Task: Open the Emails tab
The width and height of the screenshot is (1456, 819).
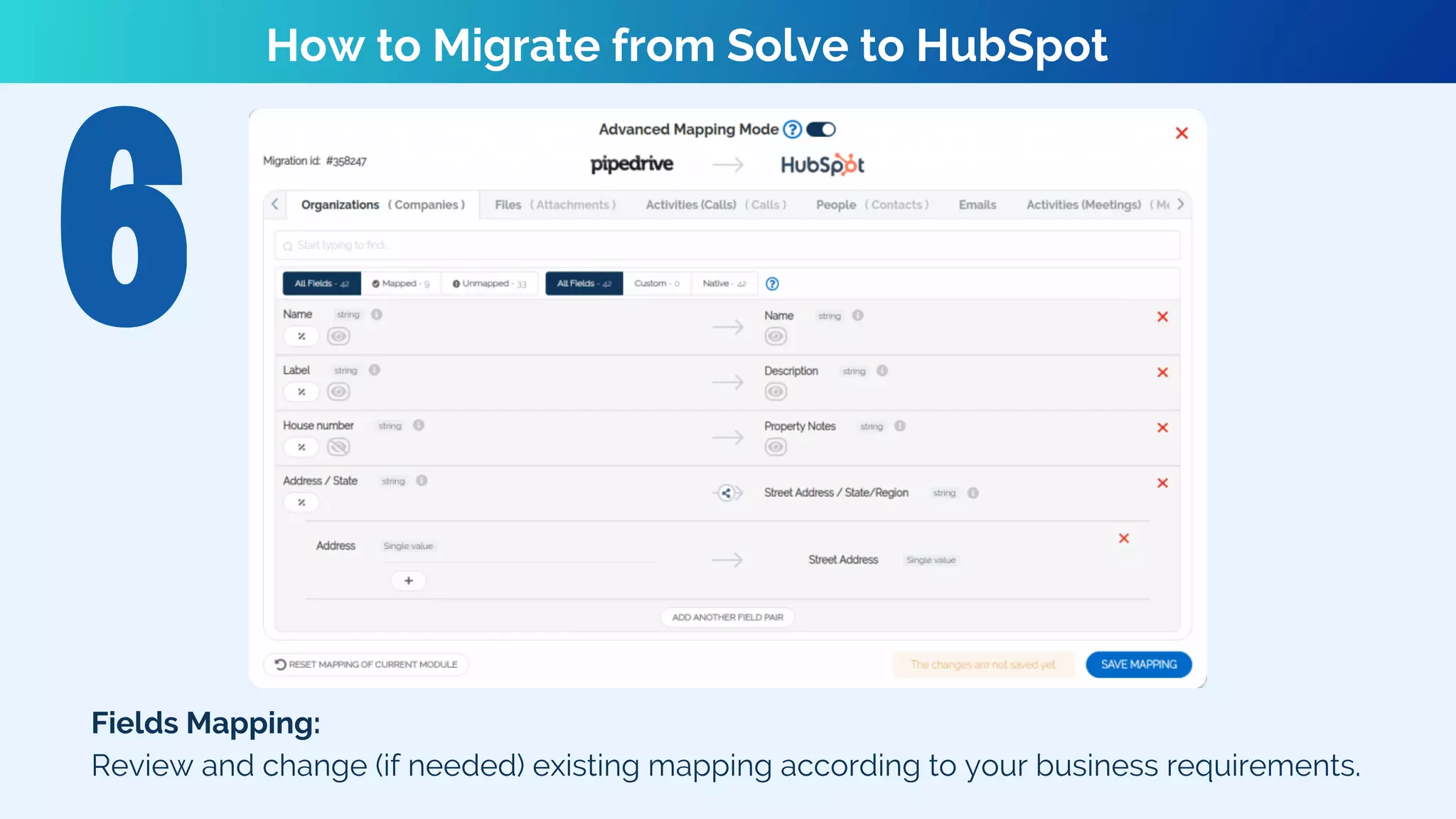Action: coord(978,205)
